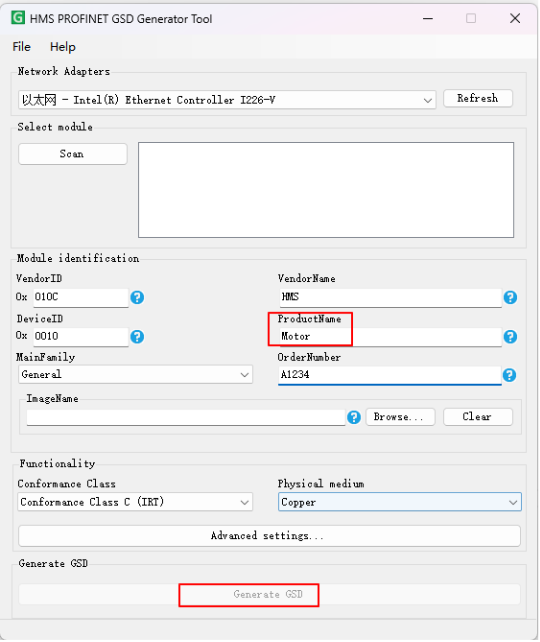Open the Conformance Class dropdown

point(135,502)
